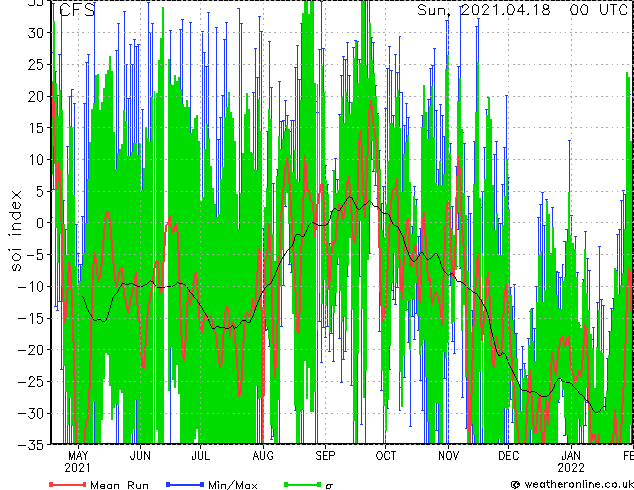The width and height of the screenshot is (634, 490).
Task: Click the CFS model label
Action: [x=77, y=10]
